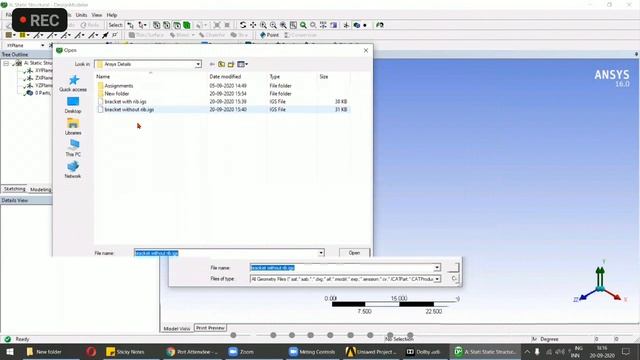This screenshot has width=640, height=360.
Task: Click the Point tool in toolbar
Action: point(269,35)
